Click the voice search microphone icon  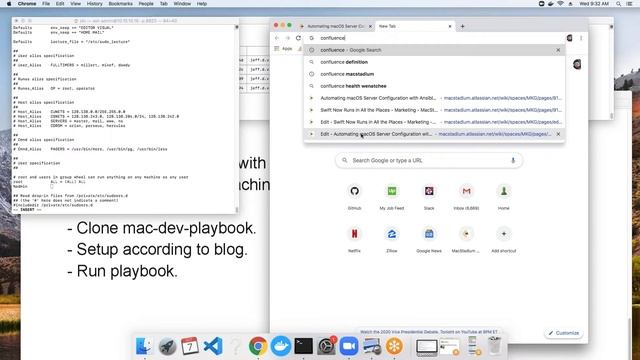coord(513,160)
